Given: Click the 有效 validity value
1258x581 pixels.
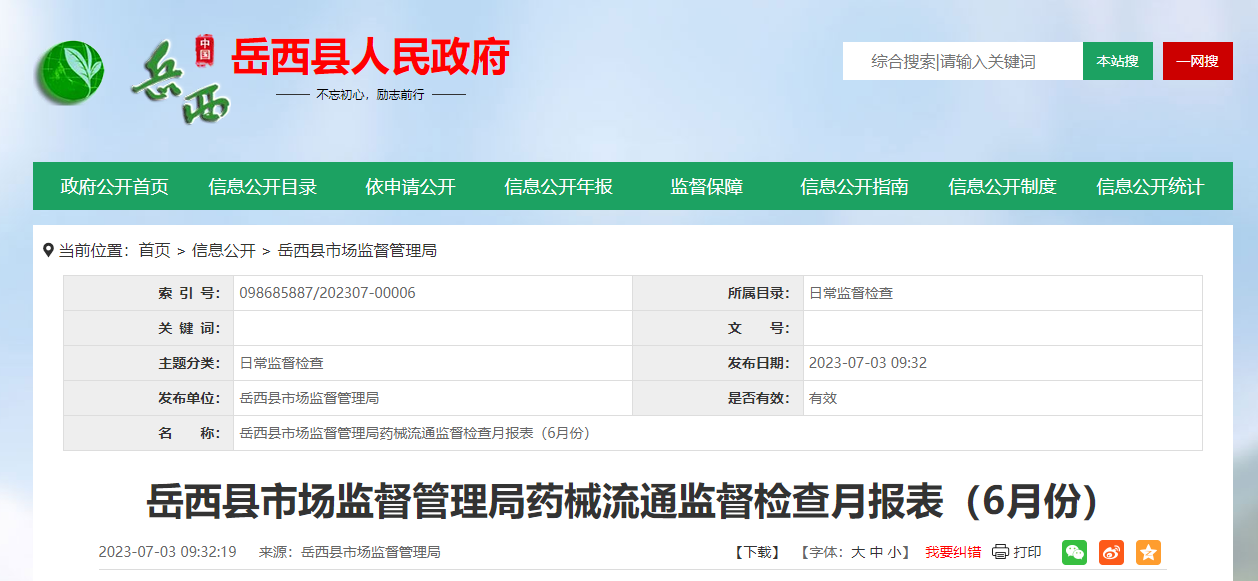Looking at the screenshot, I should point(823,398).
